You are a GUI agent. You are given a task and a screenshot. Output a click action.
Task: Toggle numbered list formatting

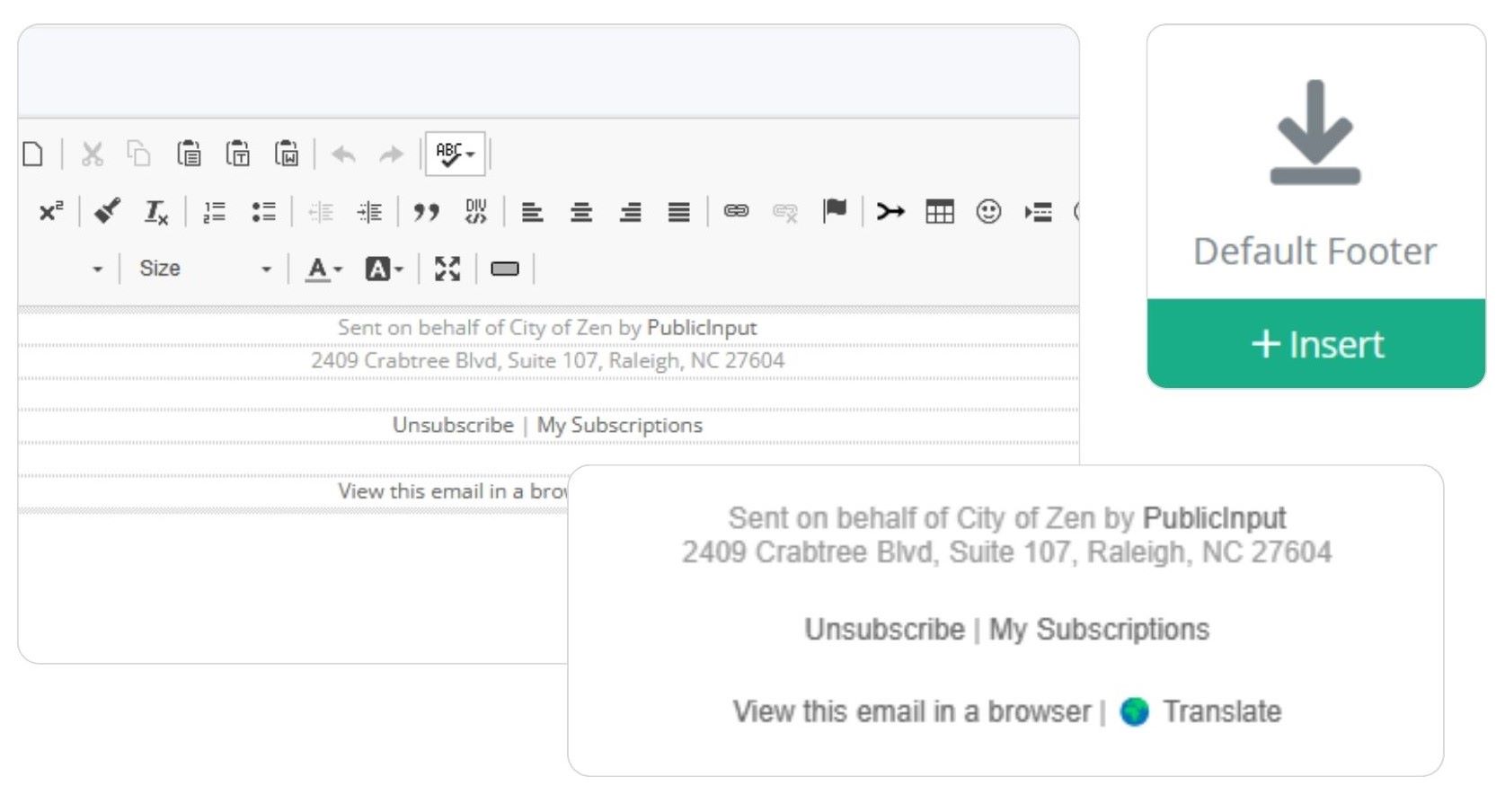coord(214,212)
